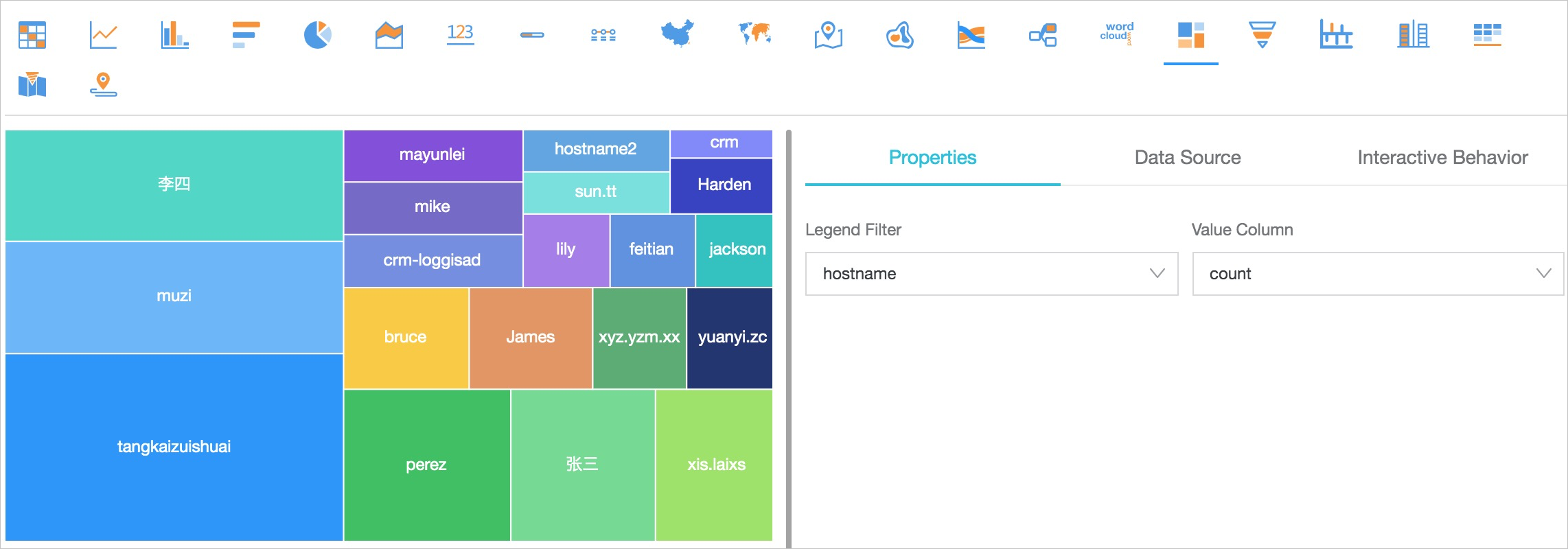Screen dimensions: 1568x549
Task: Select the table chart type icon
Action: tap(32, 34)
